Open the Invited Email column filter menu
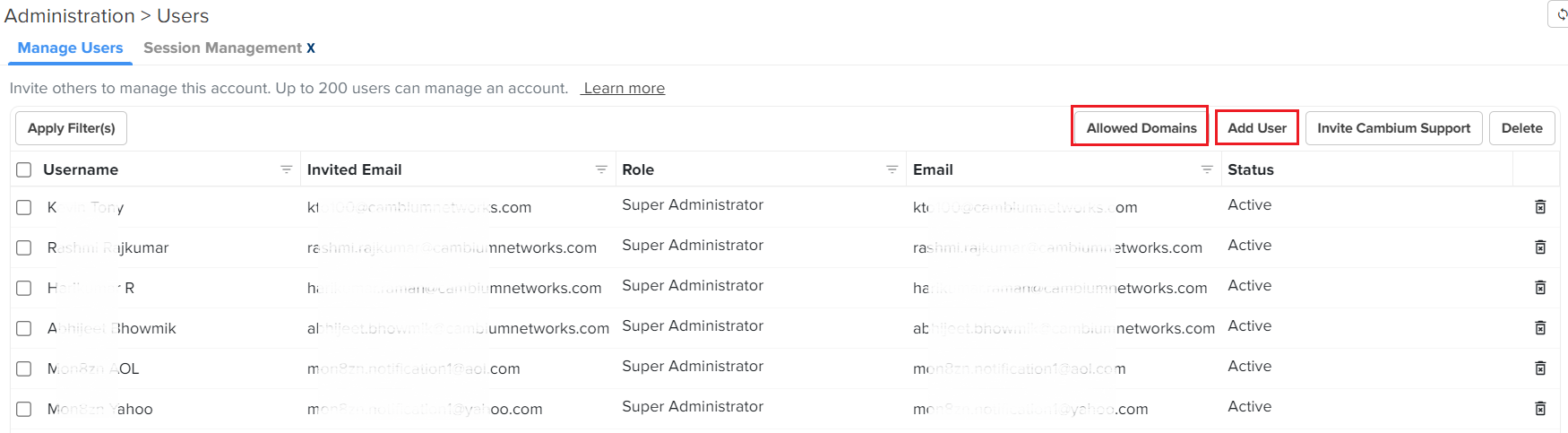This screenshot has height=433, width=1568. pos(601,169)
